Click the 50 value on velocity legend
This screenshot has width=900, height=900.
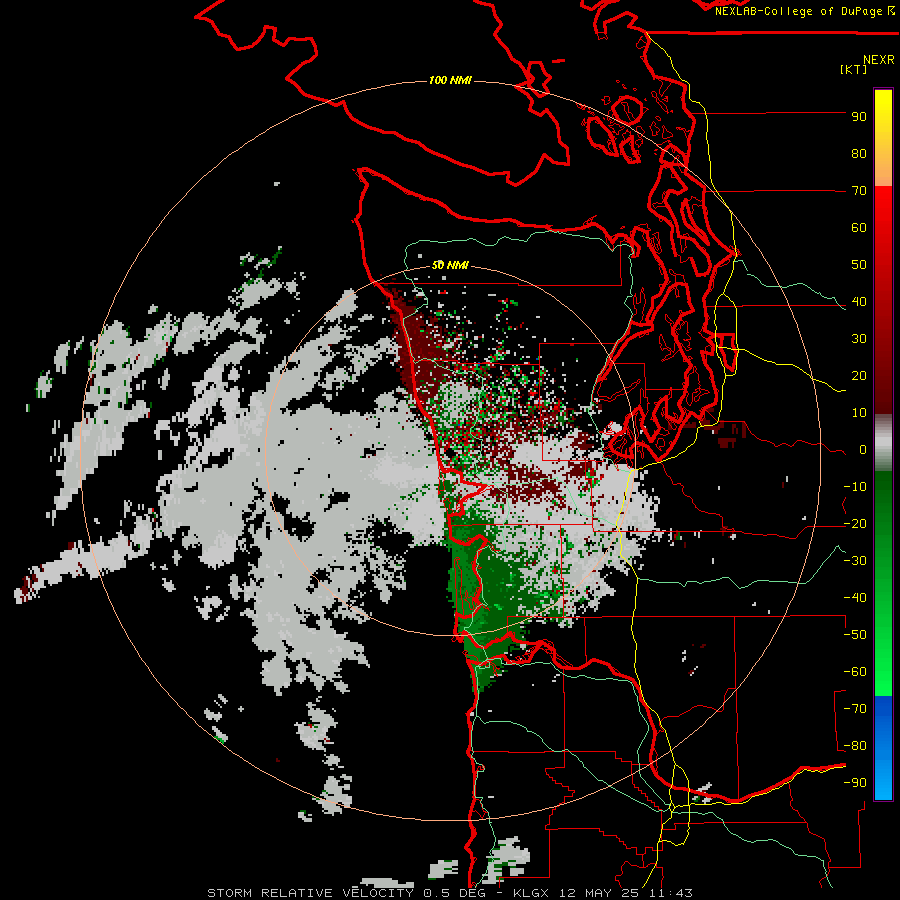(x=859, y=265)
